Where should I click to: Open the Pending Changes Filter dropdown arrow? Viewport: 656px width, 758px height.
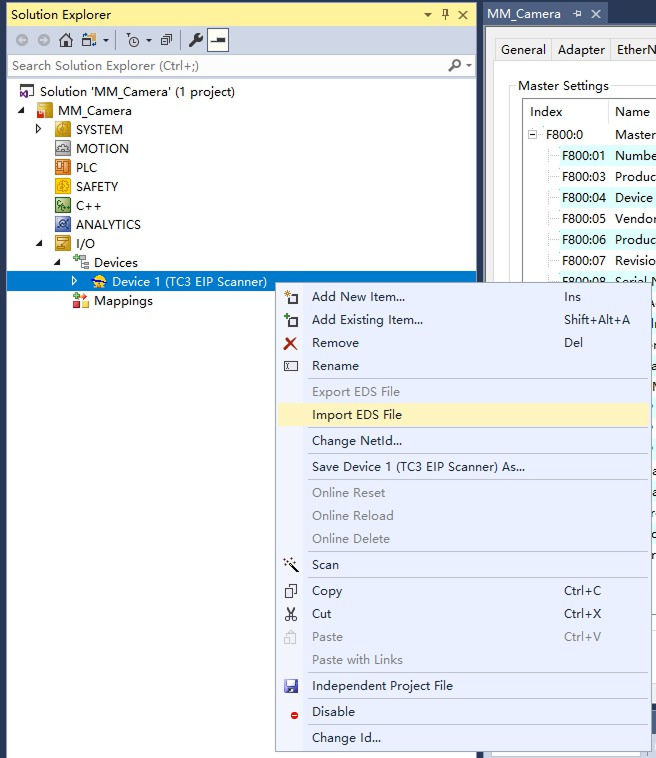[149, 40]
